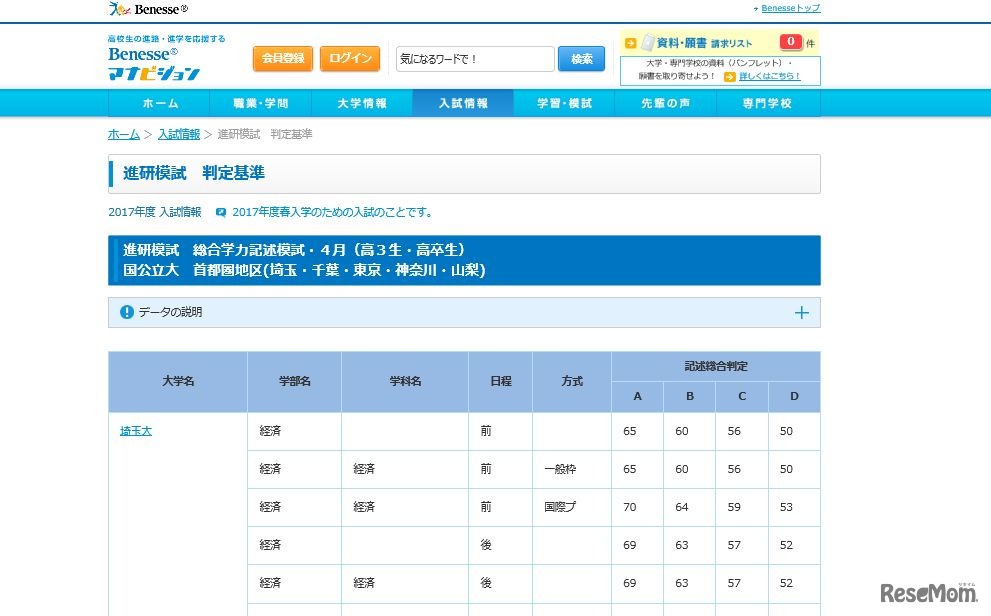This screenshot has width=991, height=616.
Task: Expand the データの説明 section with plus
Action: [801, 313]
